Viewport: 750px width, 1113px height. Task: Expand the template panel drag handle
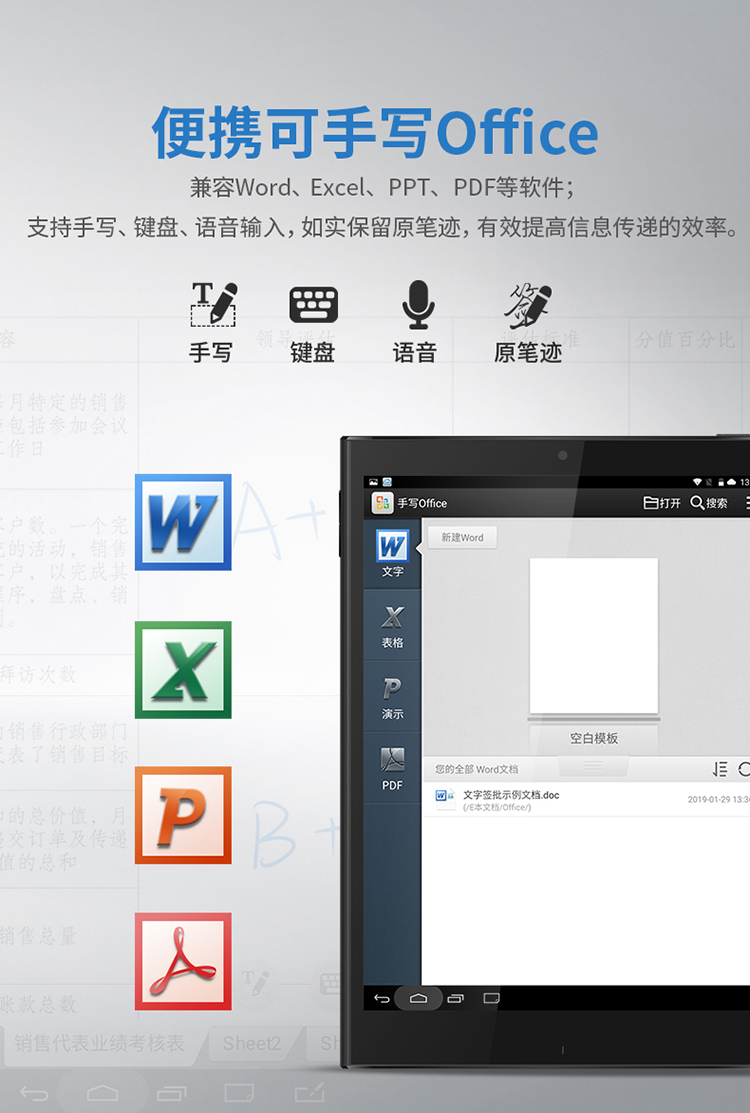[x=594, y=766]
